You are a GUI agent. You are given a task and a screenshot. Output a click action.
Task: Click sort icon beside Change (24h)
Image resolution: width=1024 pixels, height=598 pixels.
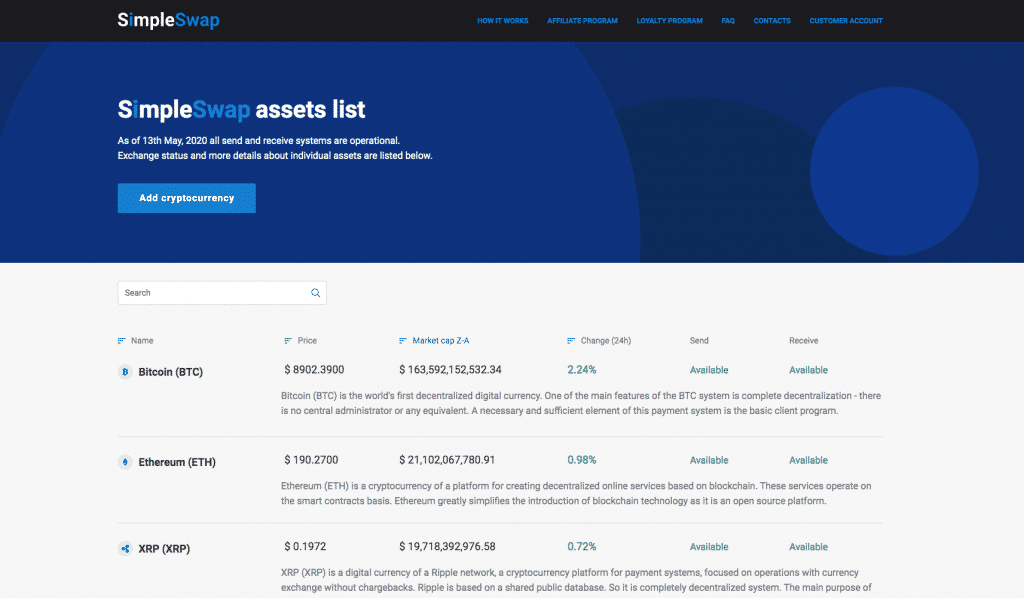point(571,341)
